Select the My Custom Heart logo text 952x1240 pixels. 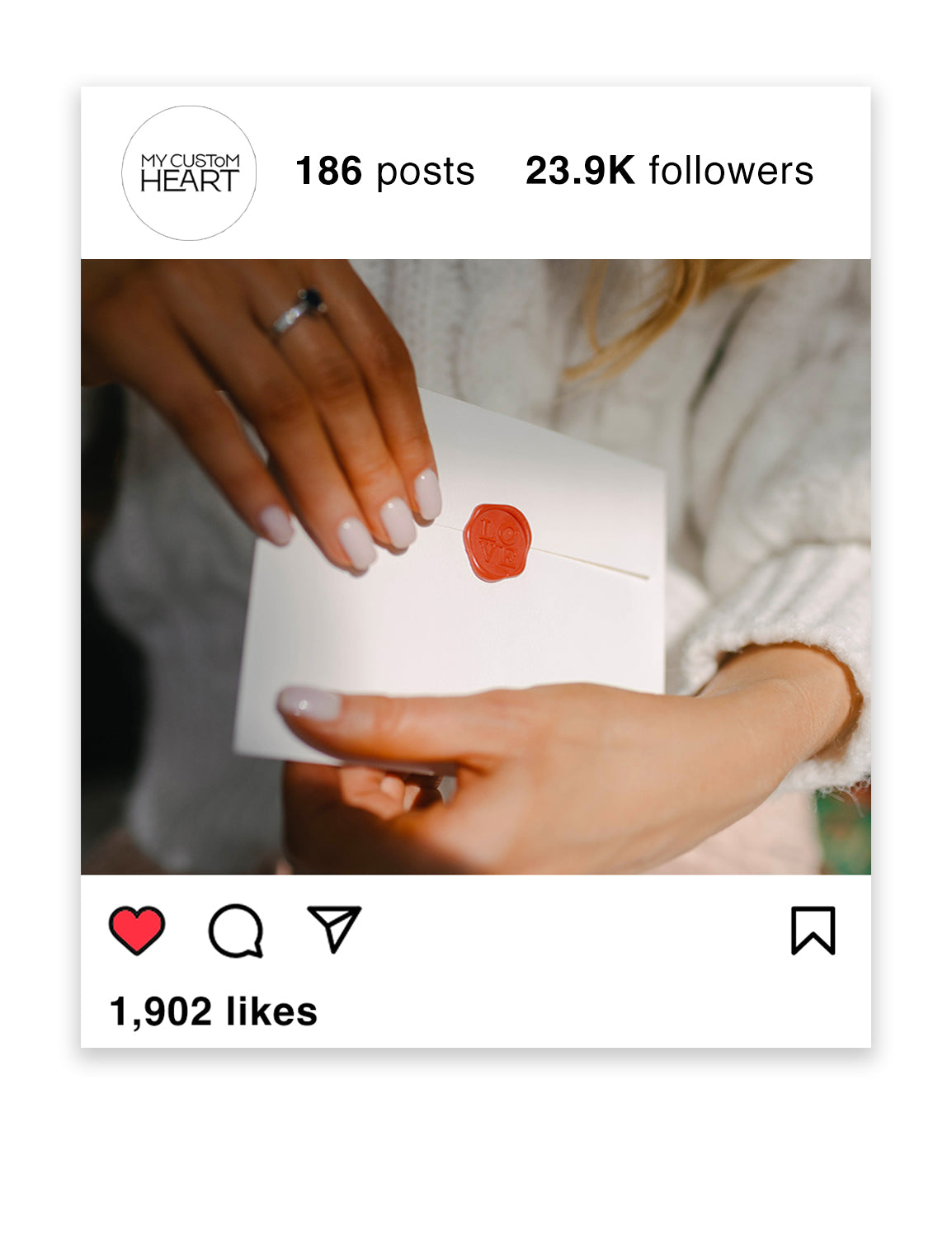190,172
